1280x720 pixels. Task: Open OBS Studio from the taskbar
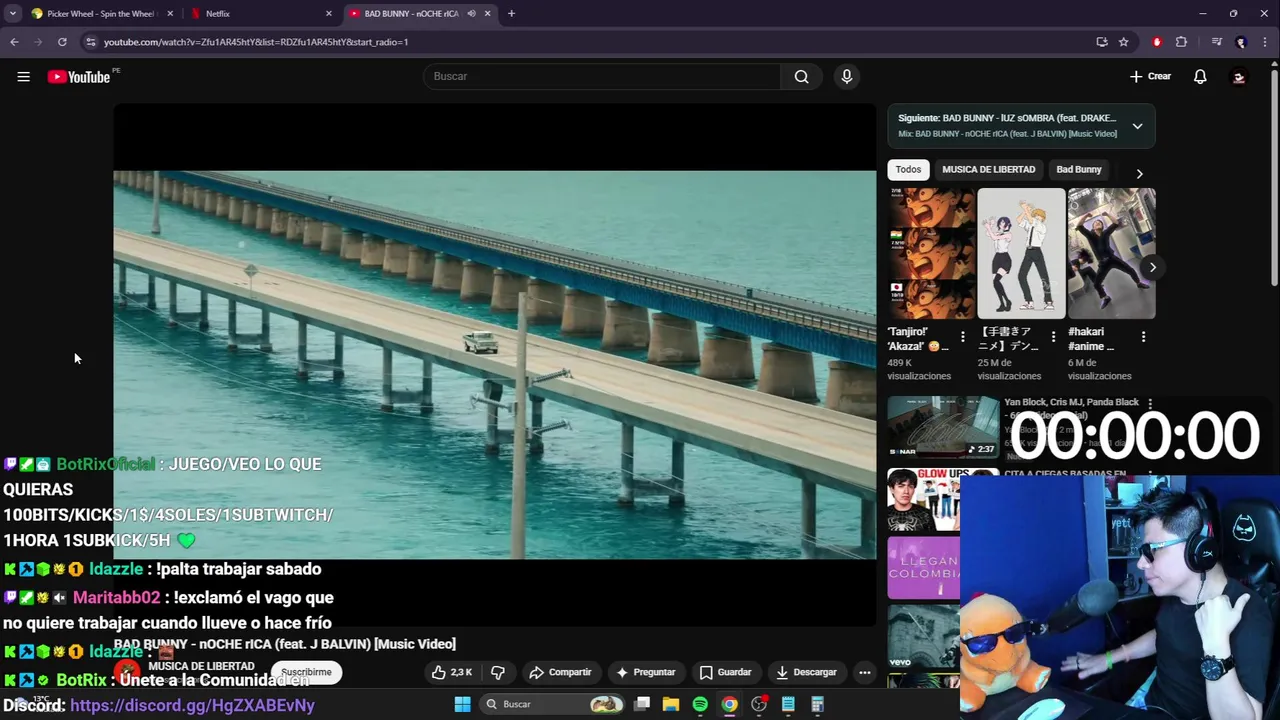759,704
